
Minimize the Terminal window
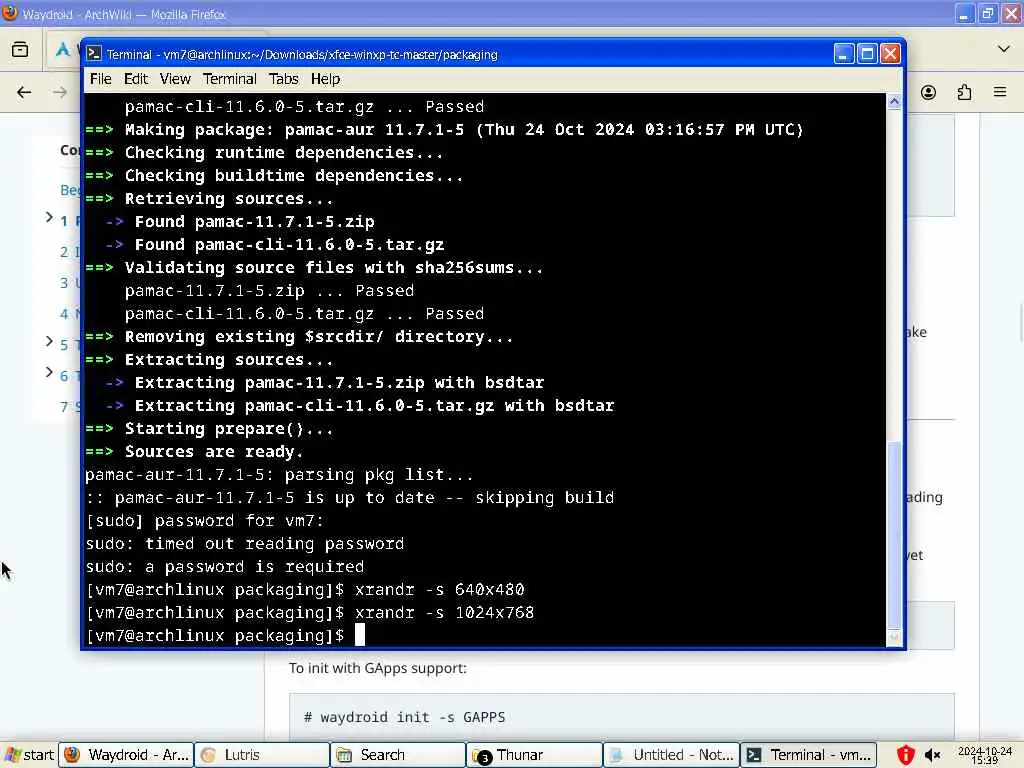pyautogui.click(x=844, y=54)
